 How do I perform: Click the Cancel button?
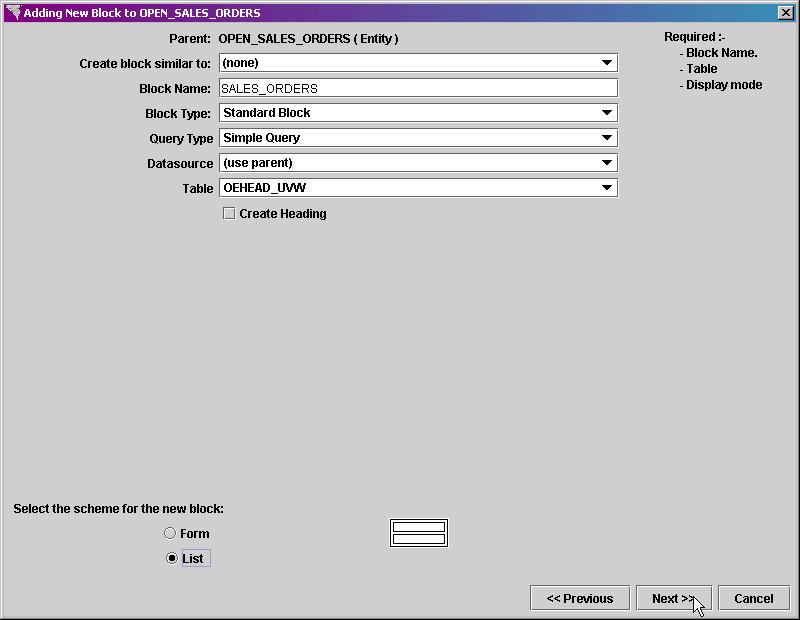(753, 597)
